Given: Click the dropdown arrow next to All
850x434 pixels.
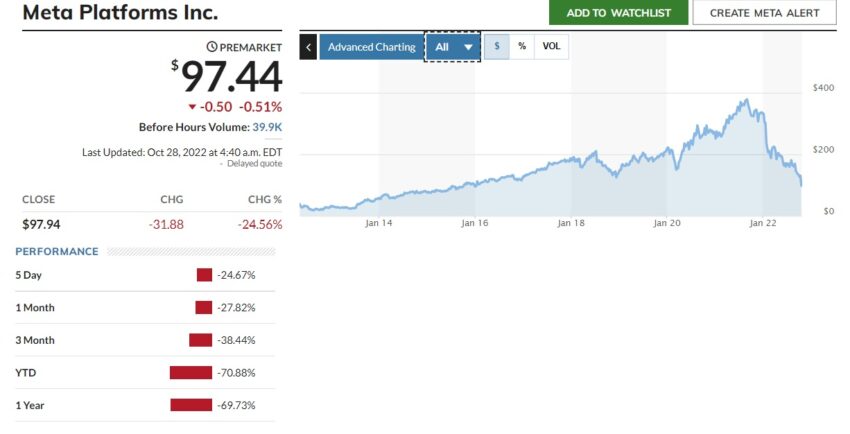Looking at the screenshot, I should (x=468, y=48).
